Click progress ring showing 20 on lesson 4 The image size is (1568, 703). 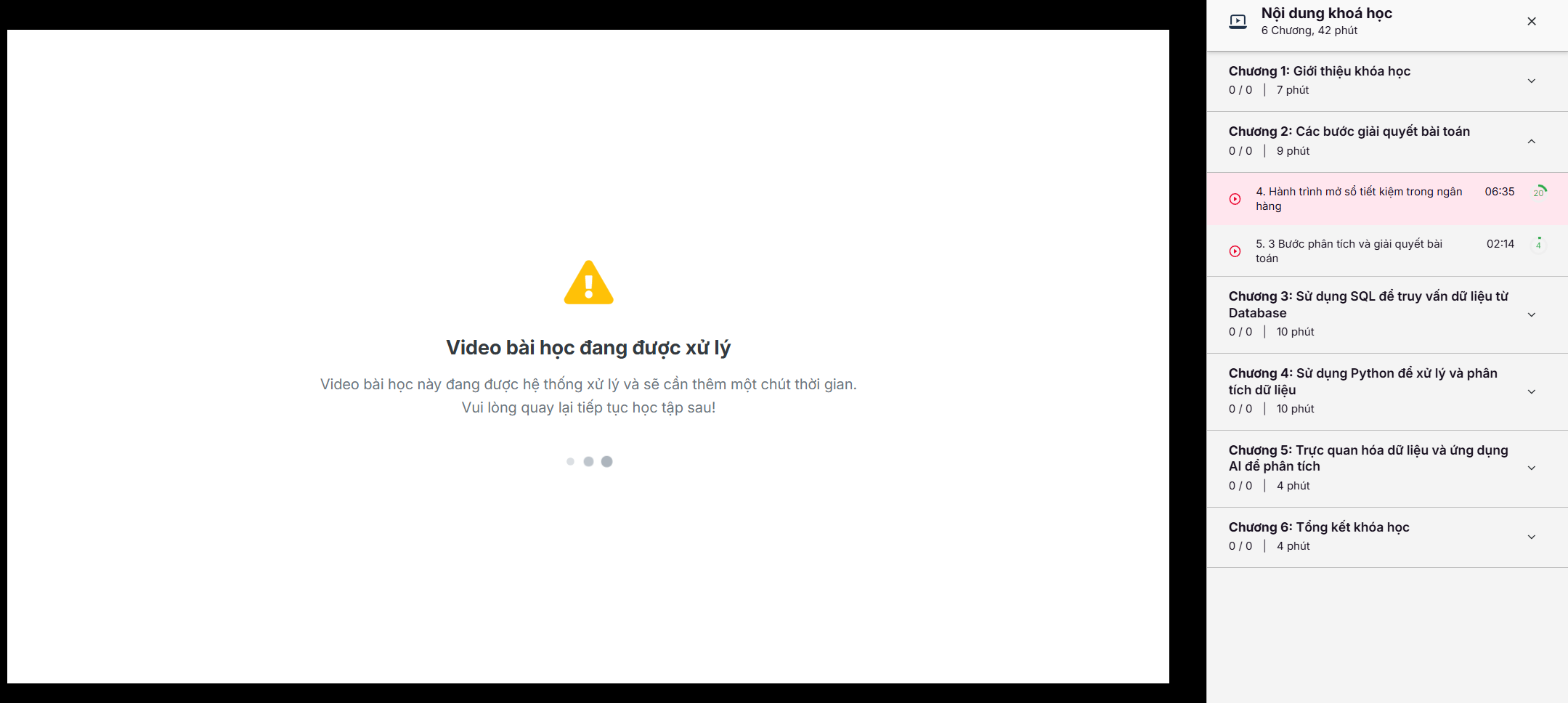point(1539,192)
